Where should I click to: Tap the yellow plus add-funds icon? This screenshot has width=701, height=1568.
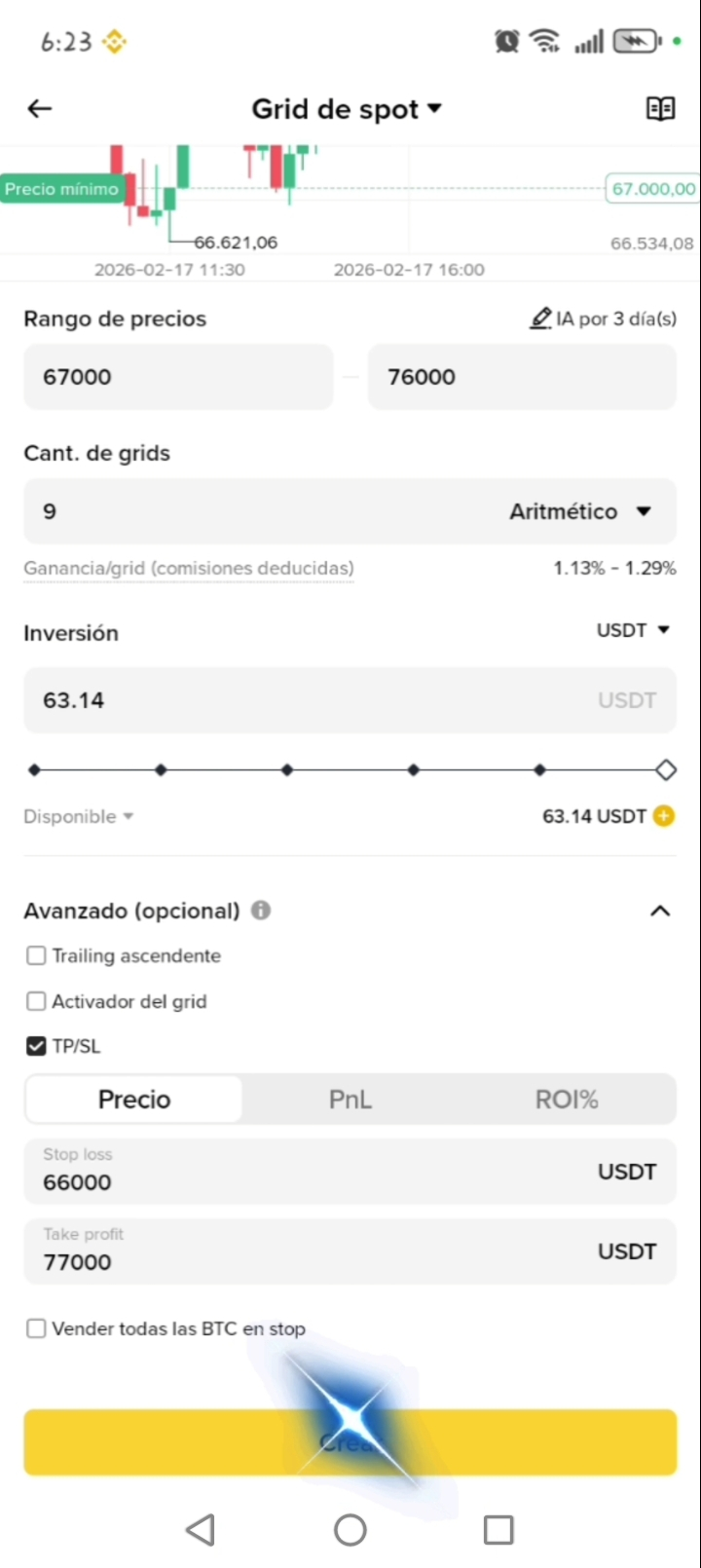click(x=664, y=816)
